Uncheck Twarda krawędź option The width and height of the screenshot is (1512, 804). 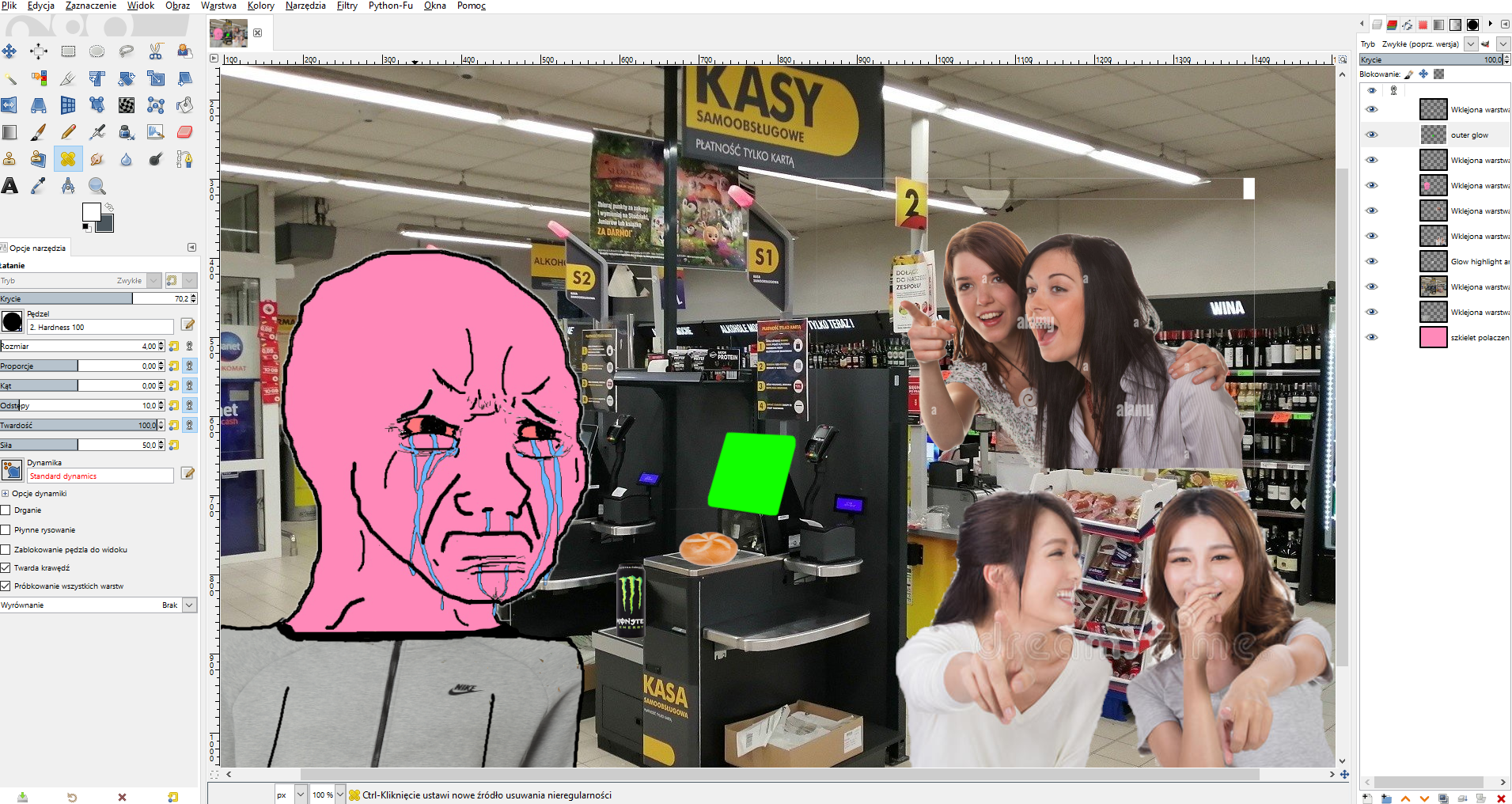tap(6, 568)
